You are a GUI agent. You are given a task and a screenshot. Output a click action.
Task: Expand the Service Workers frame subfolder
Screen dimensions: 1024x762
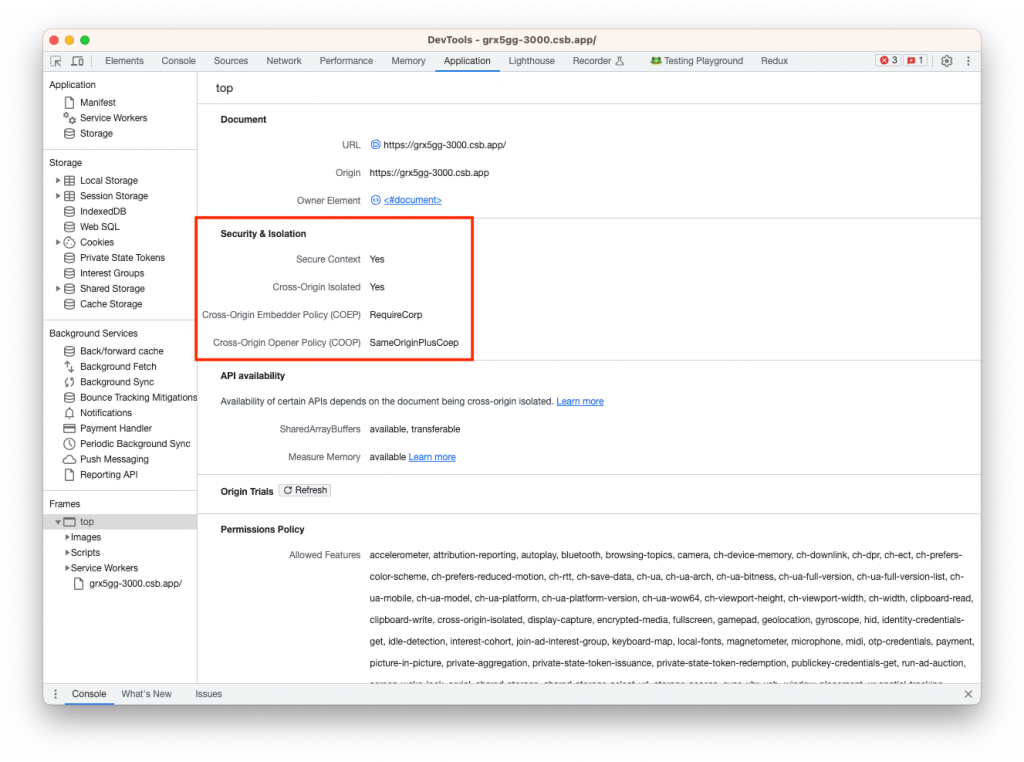click(67, 568)
